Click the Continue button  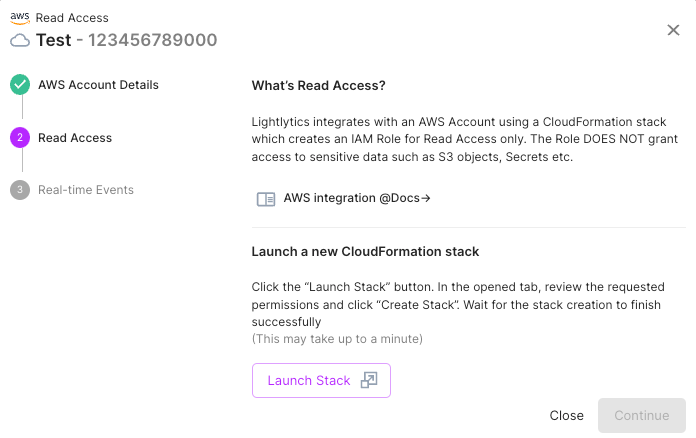tap(642, 415)
